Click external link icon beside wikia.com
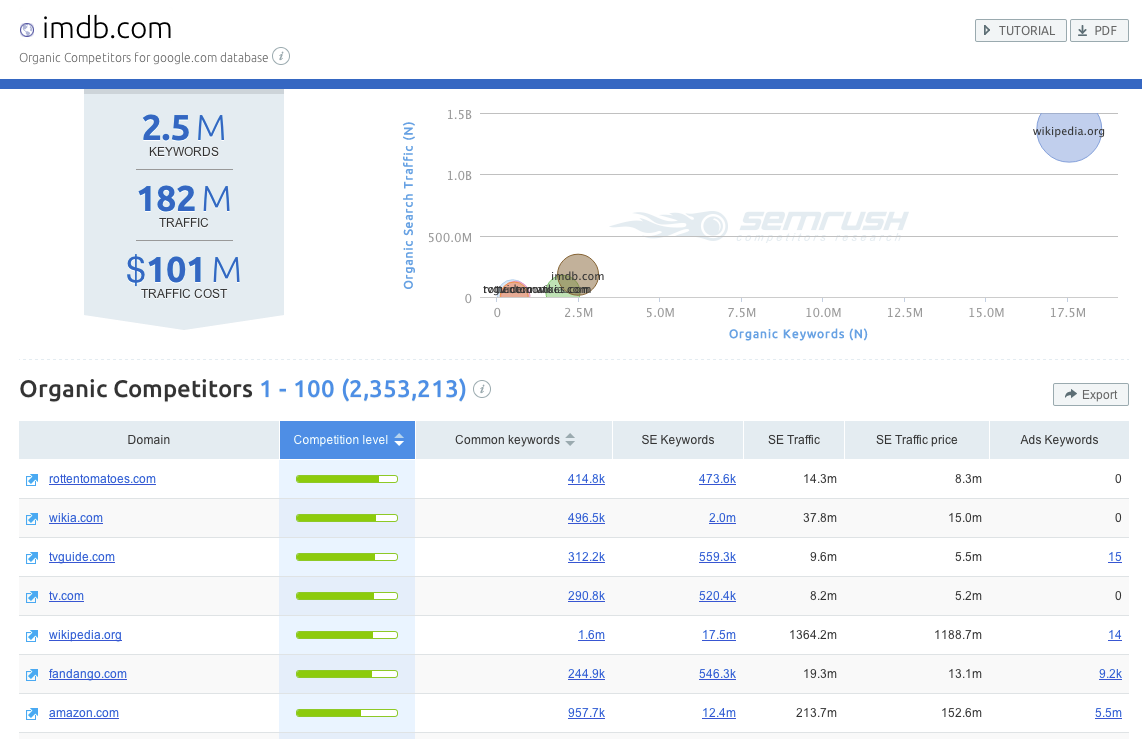The width and height of the screenshot is (1142, 739). pyautogui.click(x=32, y=519)
